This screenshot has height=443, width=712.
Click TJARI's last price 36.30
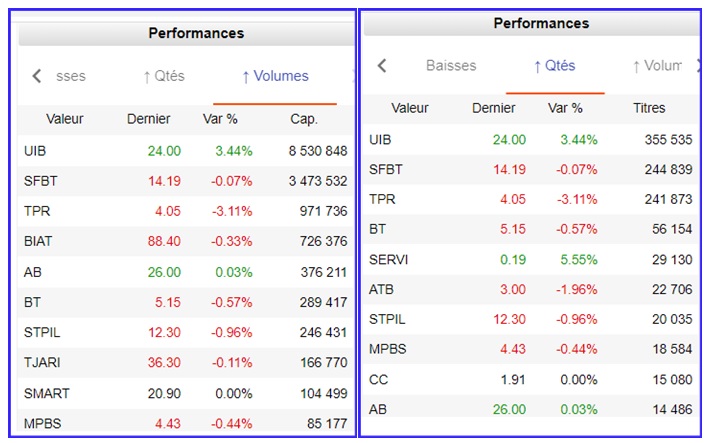click(163, 362)
